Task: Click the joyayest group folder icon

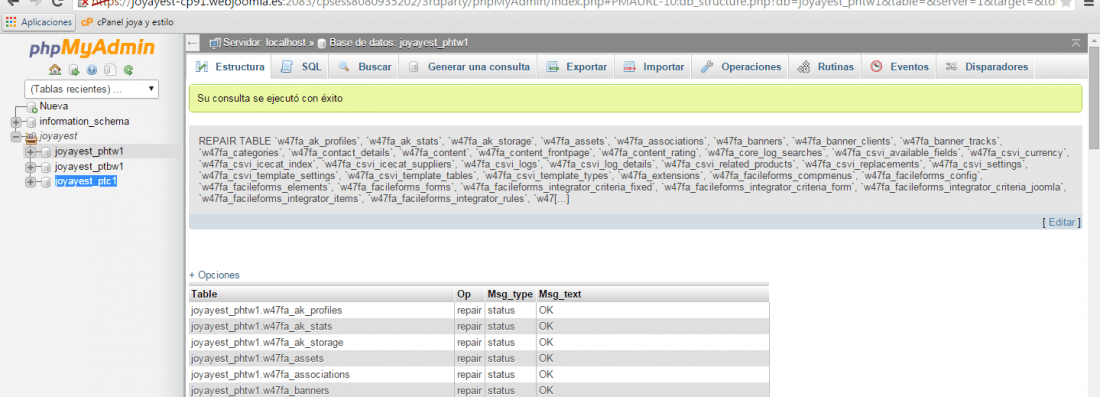Action: [x=32, y=137]
